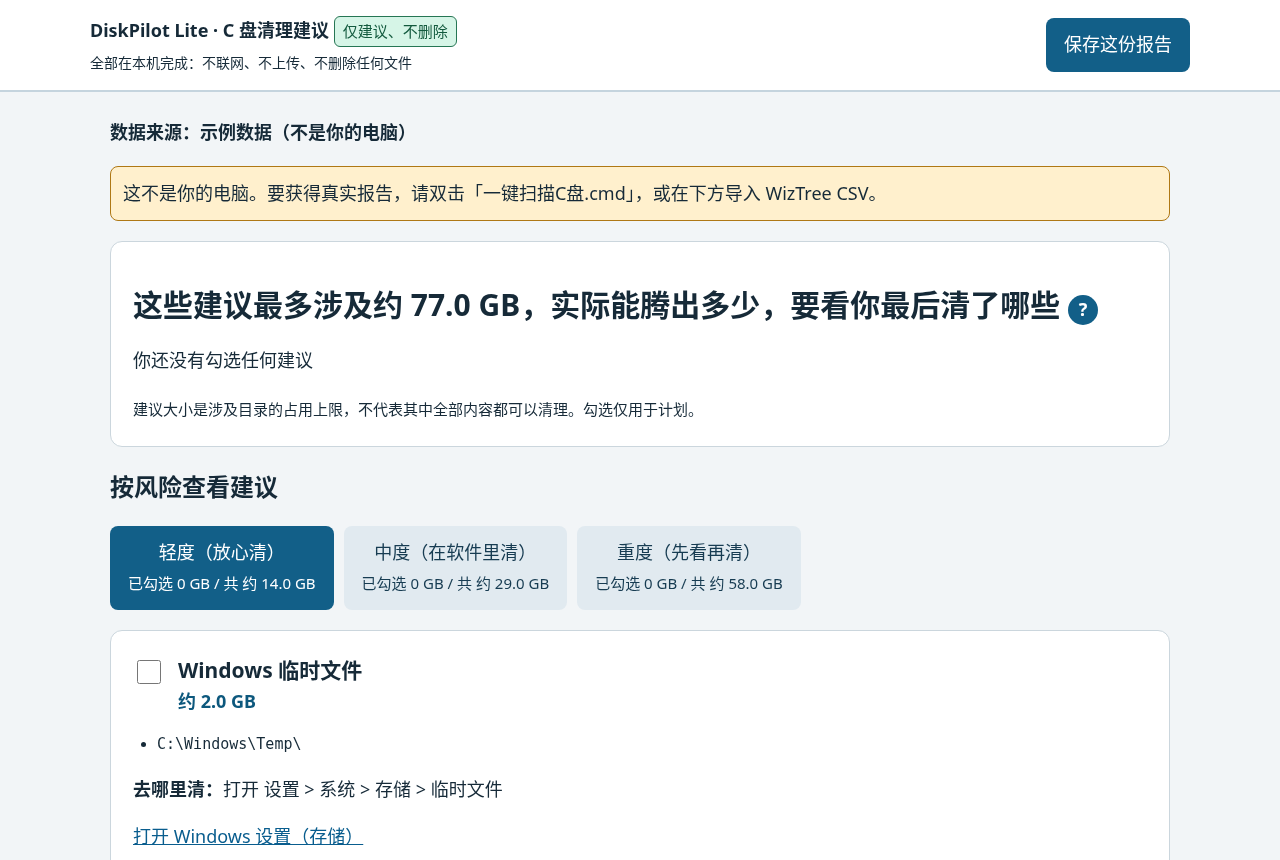Click the 全部在本机完成 subtitle text

(x=251, y=63)
